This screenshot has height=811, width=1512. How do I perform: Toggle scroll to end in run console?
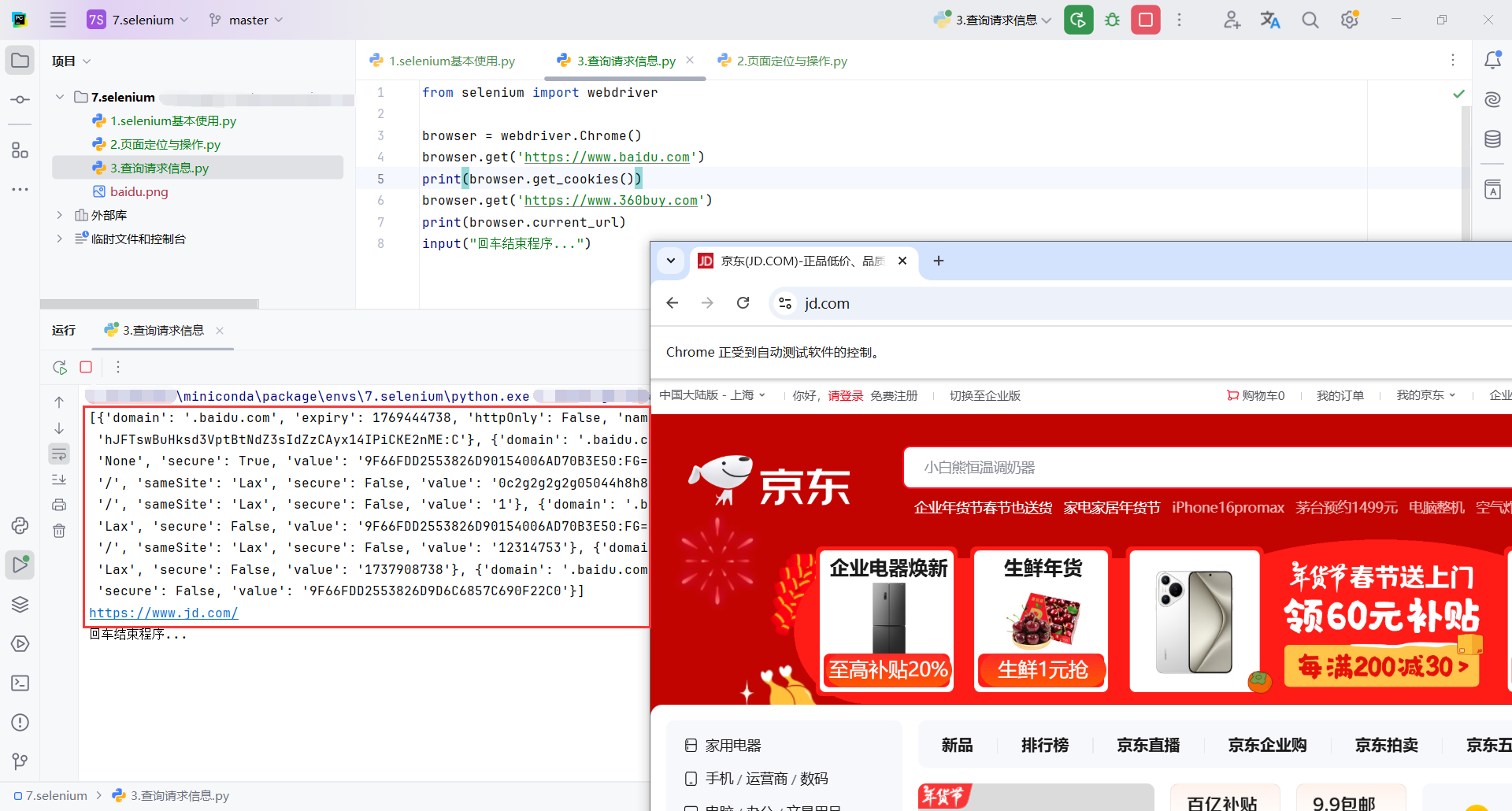point(59,480)
